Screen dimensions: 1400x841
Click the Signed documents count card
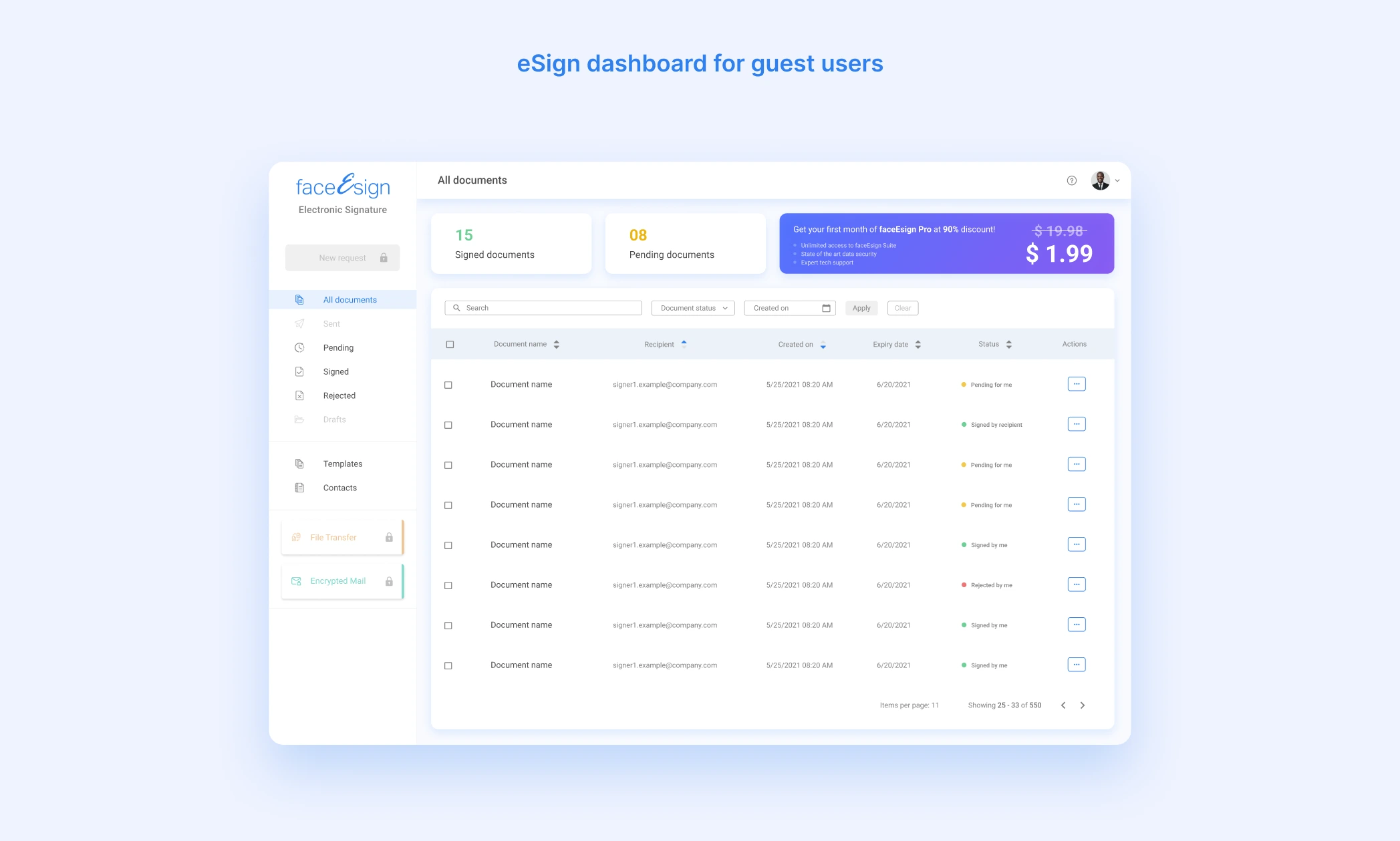pyautogui.click(x=511, y=244)
